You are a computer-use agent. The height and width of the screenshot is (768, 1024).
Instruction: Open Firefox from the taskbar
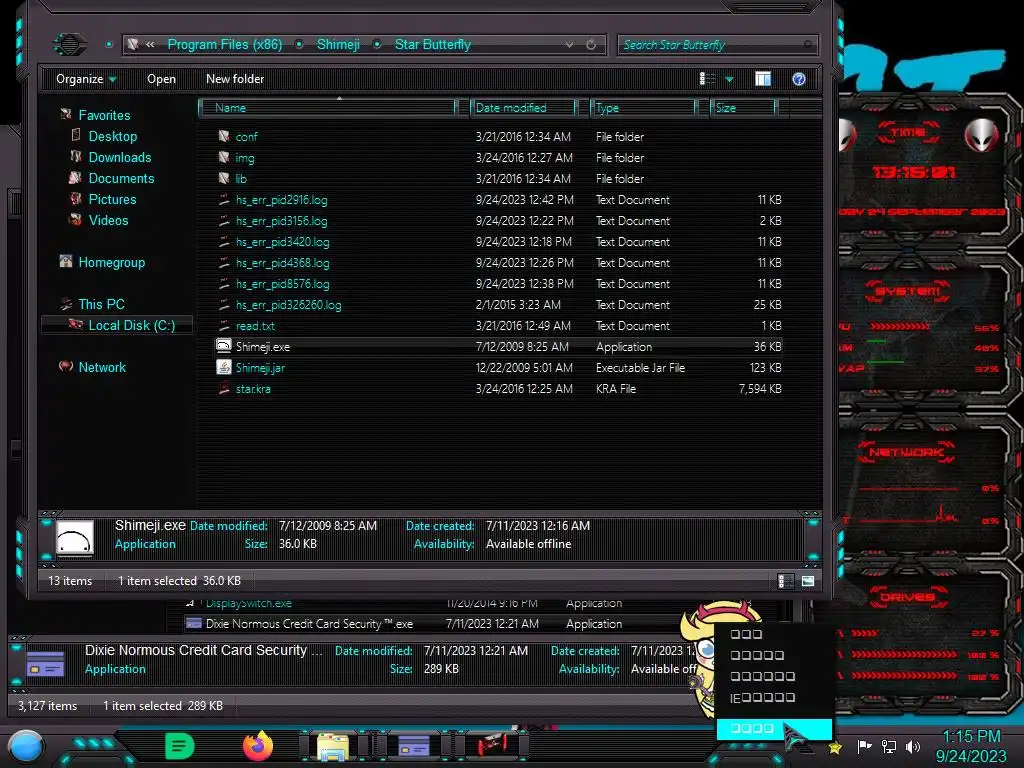[x=258, y=746]
